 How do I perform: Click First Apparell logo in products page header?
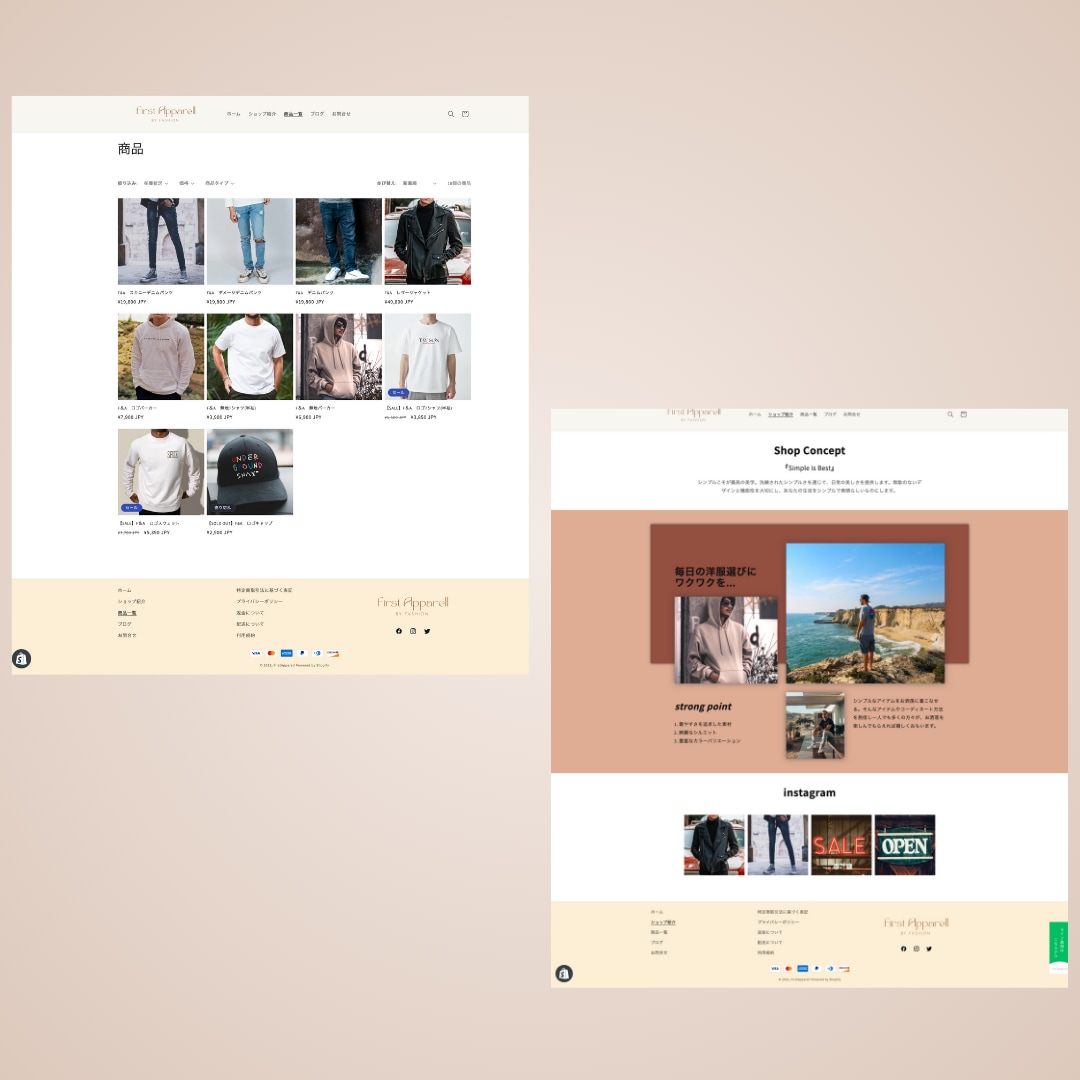[166, 114]
